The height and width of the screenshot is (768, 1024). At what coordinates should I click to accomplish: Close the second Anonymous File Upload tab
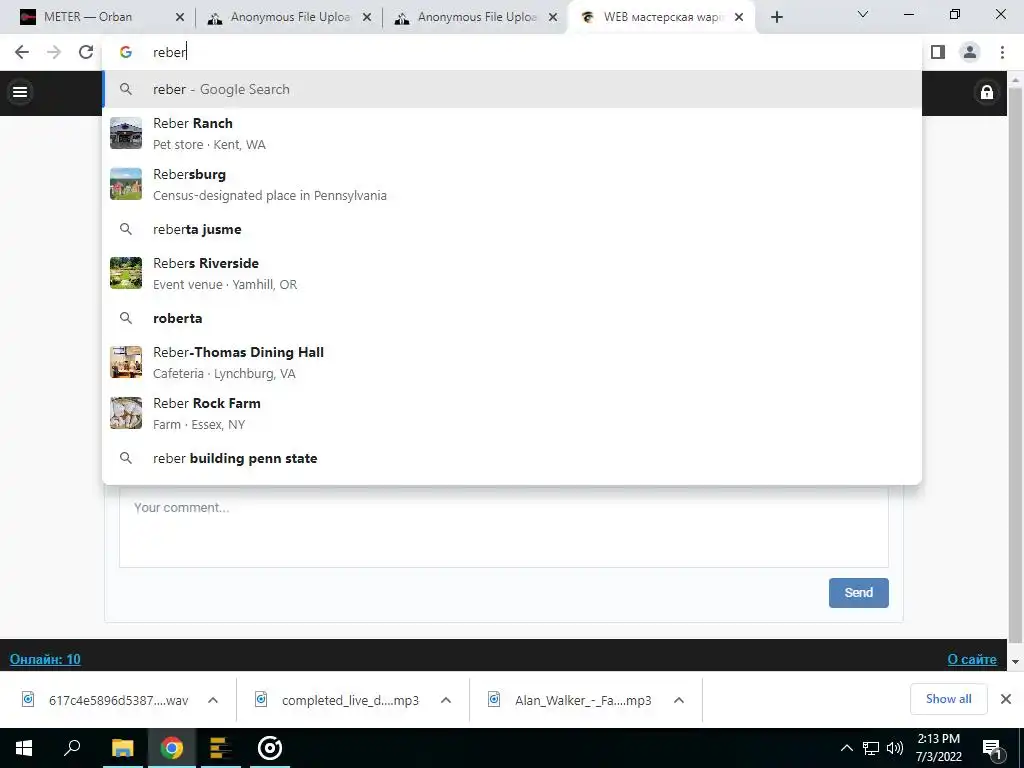[553, 18]
